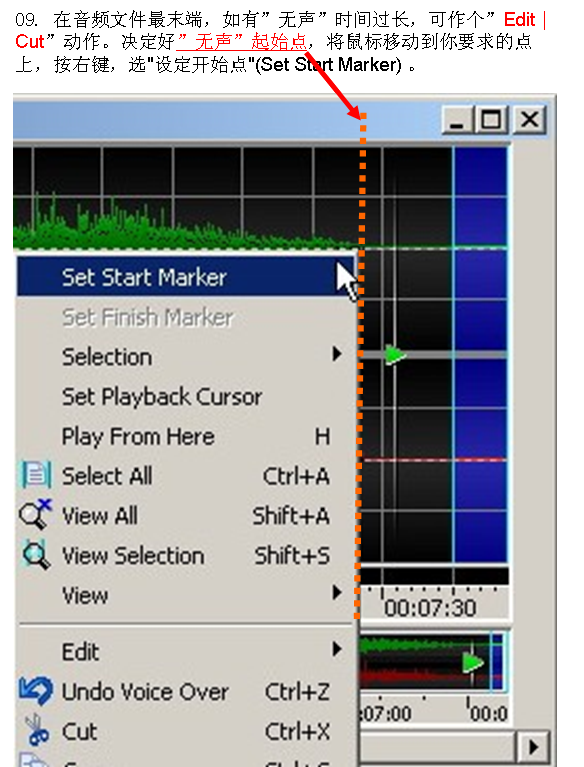584x767 pixels.
Task: Choose Play From Here
Action: [x=186, y=436]
